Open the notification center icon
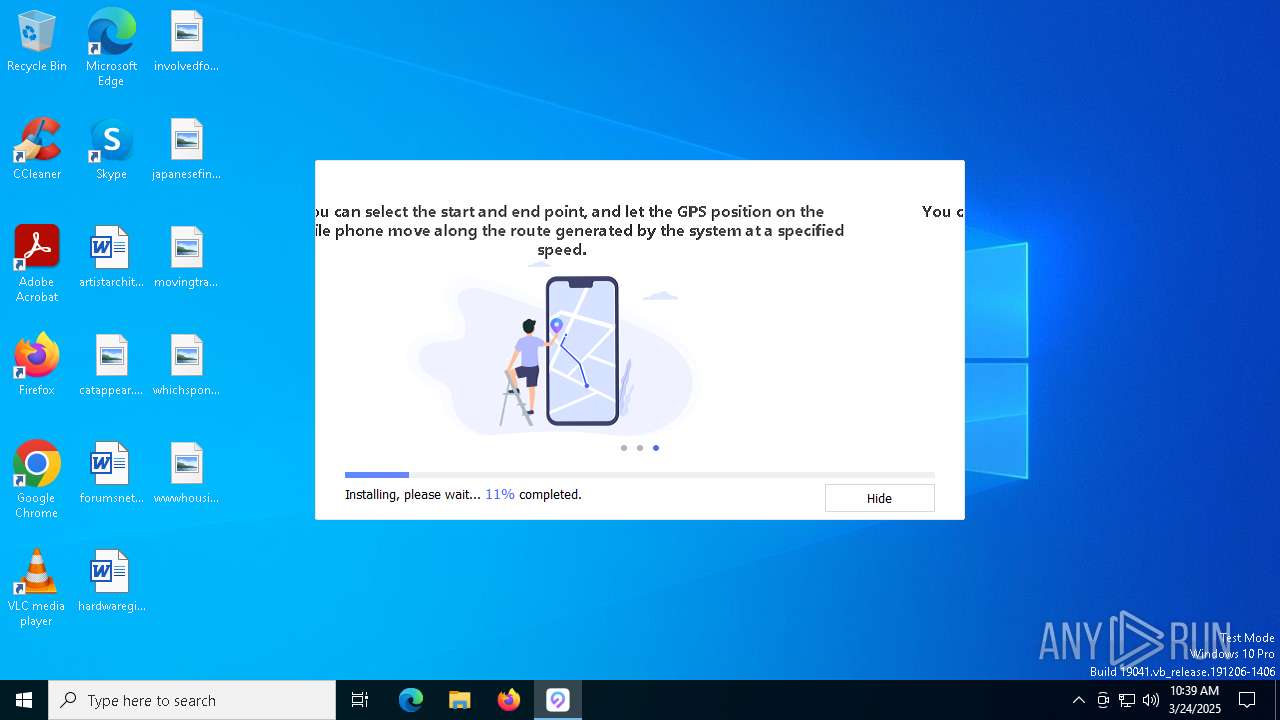The height and width of the screenshot is (720, 1280). pos(1247,700)
